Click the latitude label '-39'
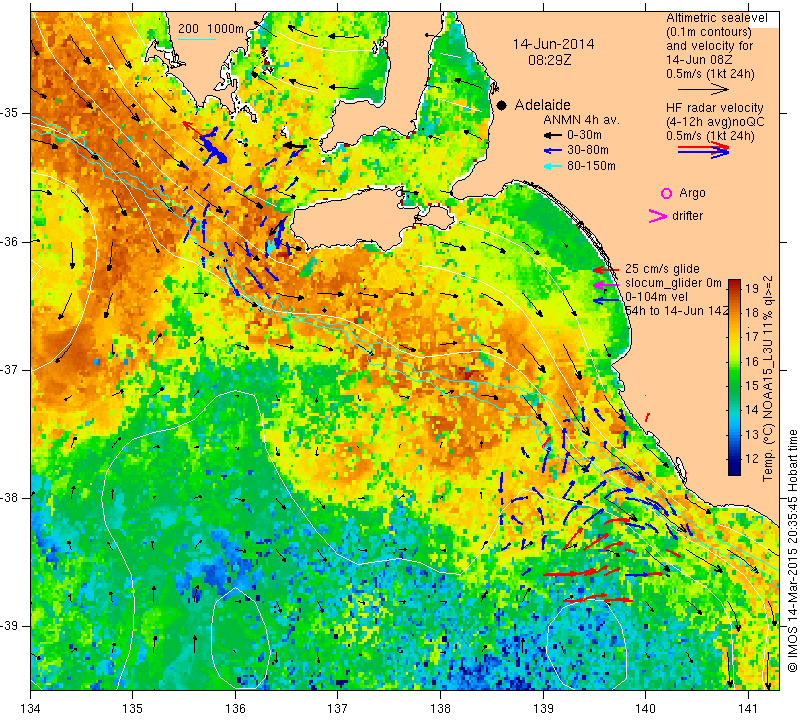 10,626
